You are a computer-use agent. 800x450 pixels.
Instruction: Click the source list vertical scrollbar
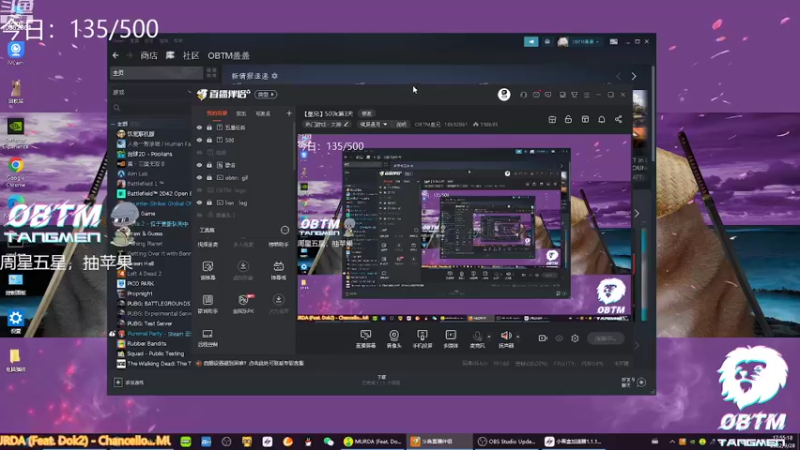pos(294,145)
